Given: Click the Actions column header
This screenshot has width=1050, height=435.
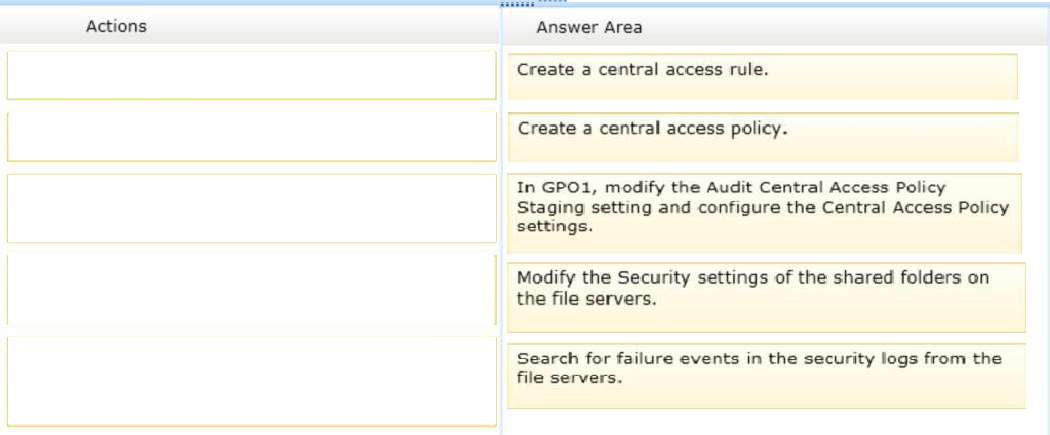Looking at the screenshot, I should 116,26.
